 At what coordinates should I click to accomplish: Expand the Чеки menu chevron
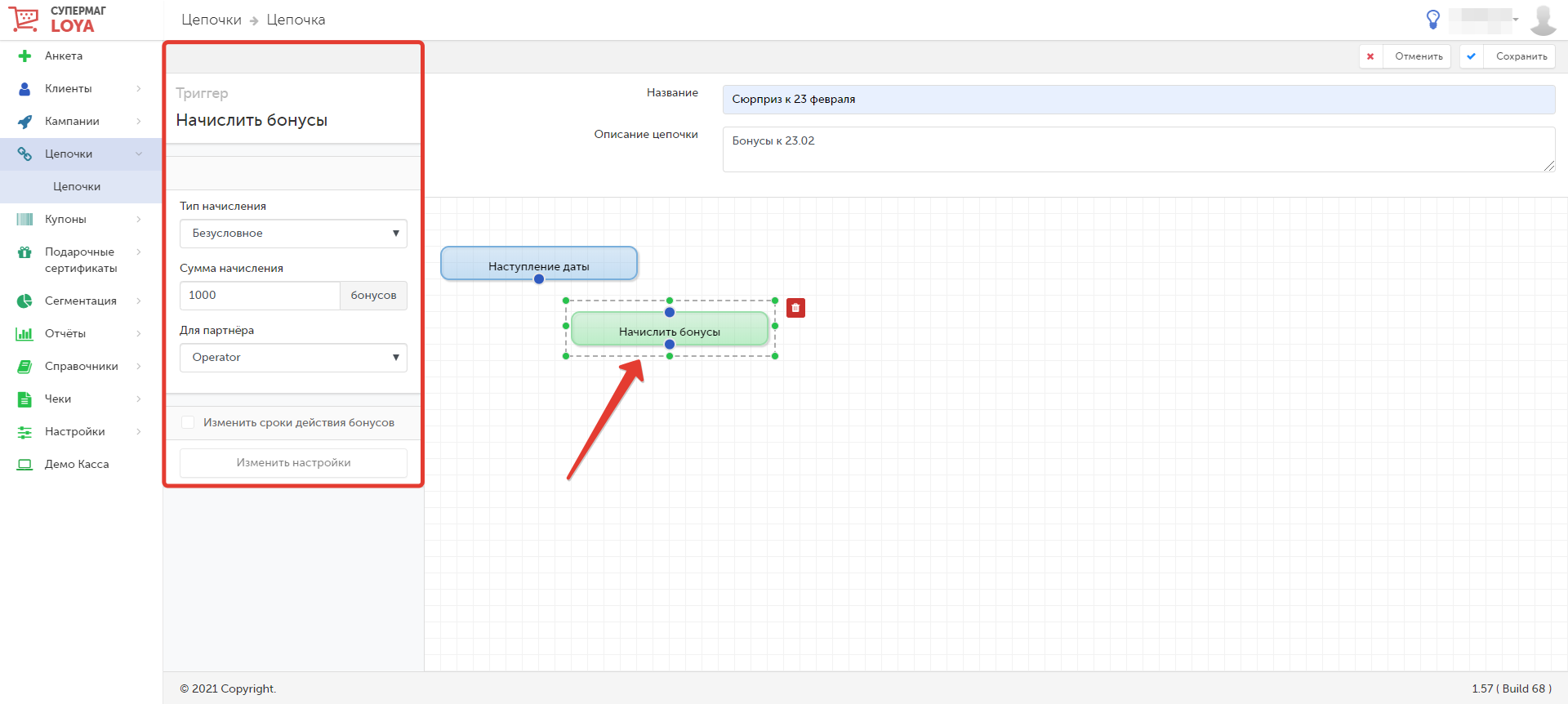click(139, 399)
